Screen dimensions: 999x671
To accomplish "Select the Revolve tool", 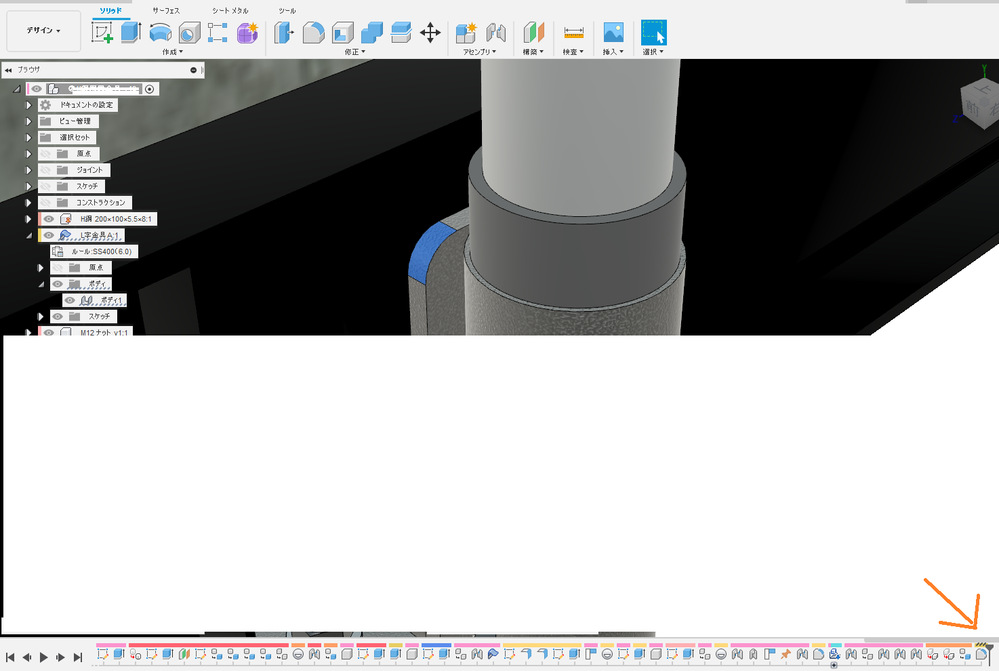I will 160,32.
